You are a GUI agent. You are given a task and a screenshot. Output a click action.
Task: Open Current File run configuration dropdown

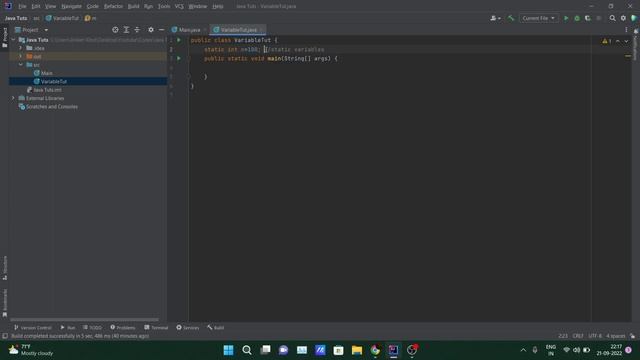[x=538, y=18]
